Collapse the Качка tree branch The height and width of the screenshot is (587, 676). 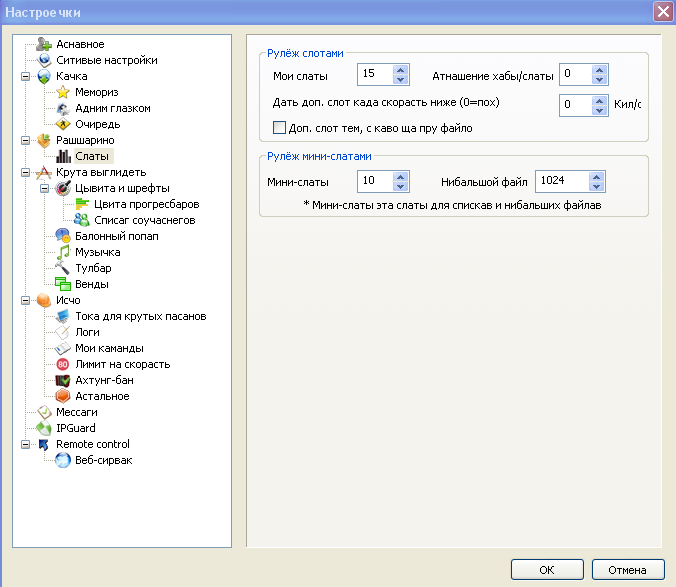(x=25, y=76)
